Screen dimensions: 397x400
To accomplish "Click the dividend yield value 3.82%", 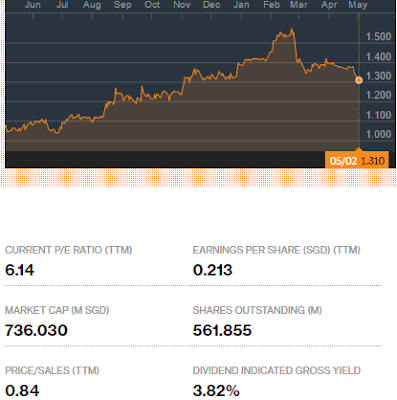I will [216, 390].
